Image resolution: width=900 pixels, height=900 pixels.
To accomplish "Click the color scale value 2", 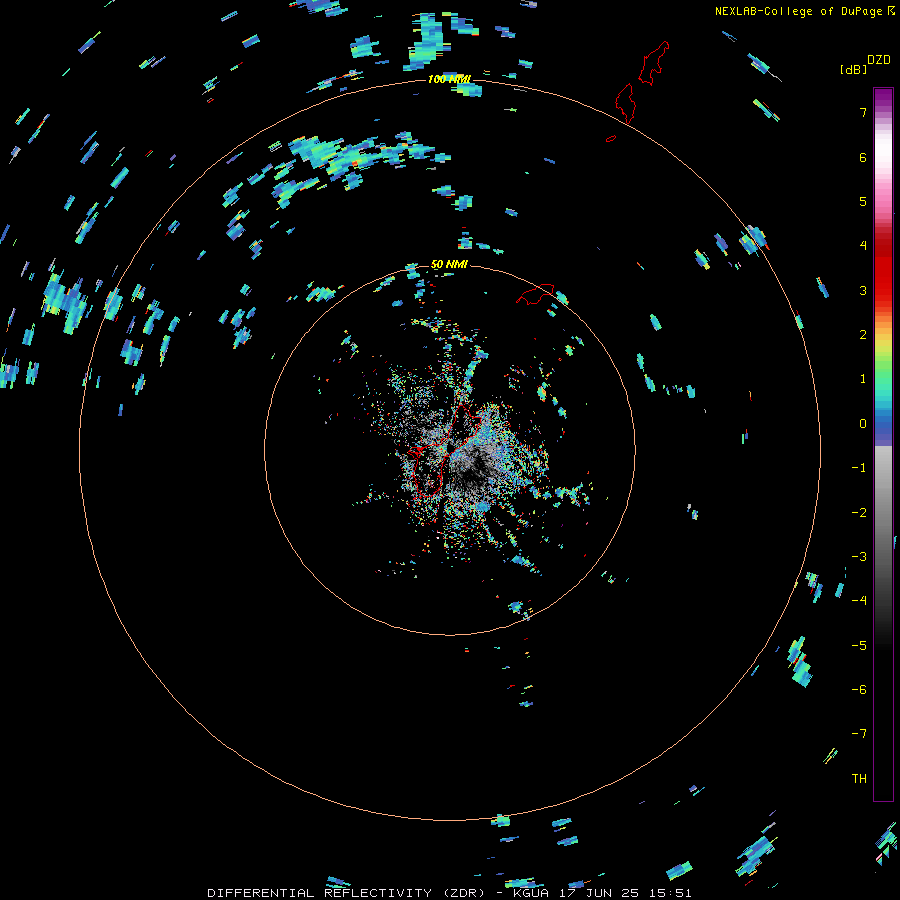I will click(x=863, y=335).
